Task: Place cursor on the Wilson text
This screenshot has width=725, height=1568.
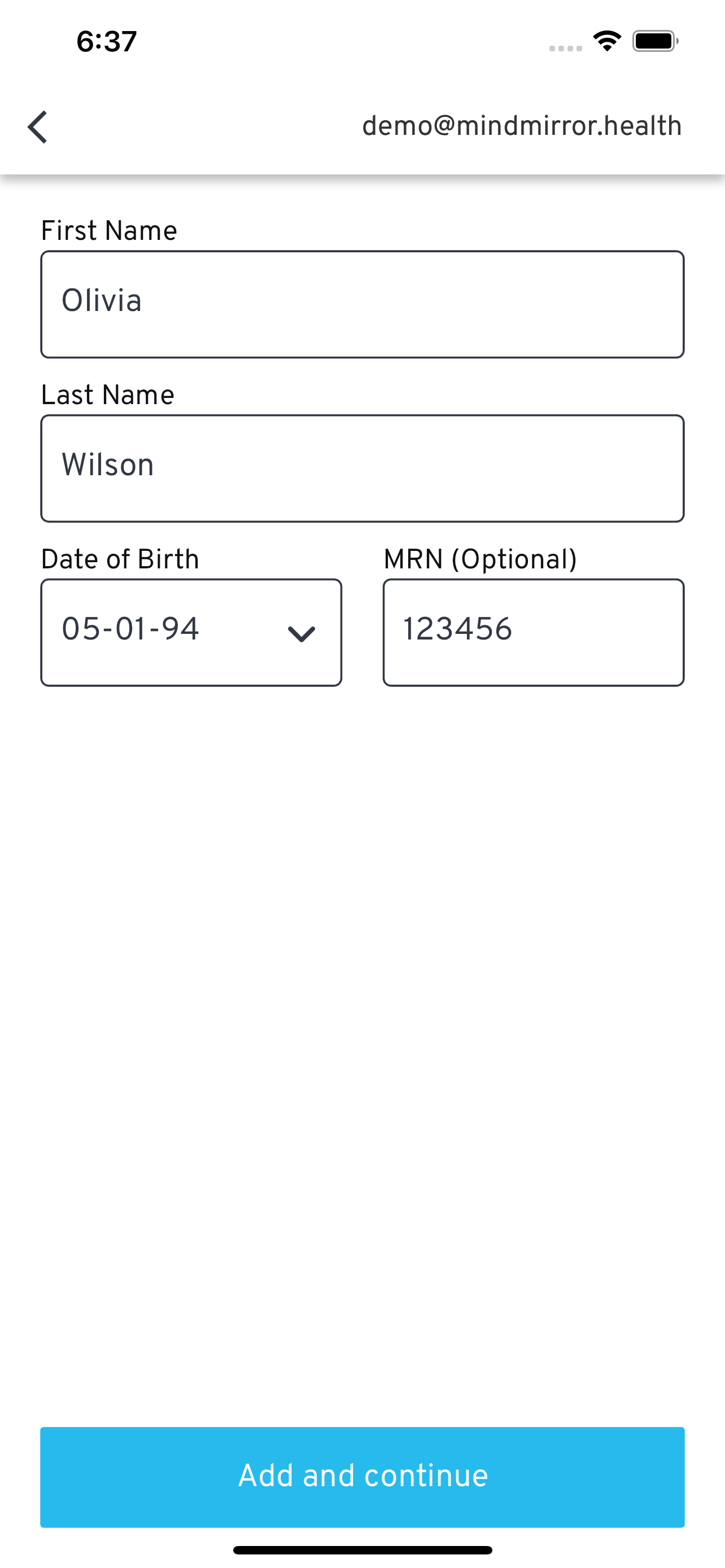Action: tap(108, 465)
